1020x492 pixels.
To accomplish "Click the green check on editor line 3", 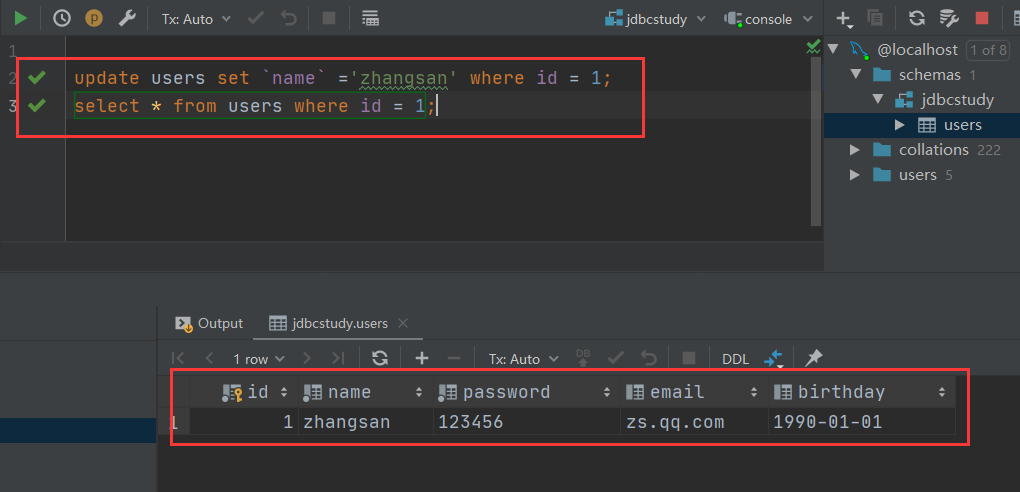I will pos(37,105).
